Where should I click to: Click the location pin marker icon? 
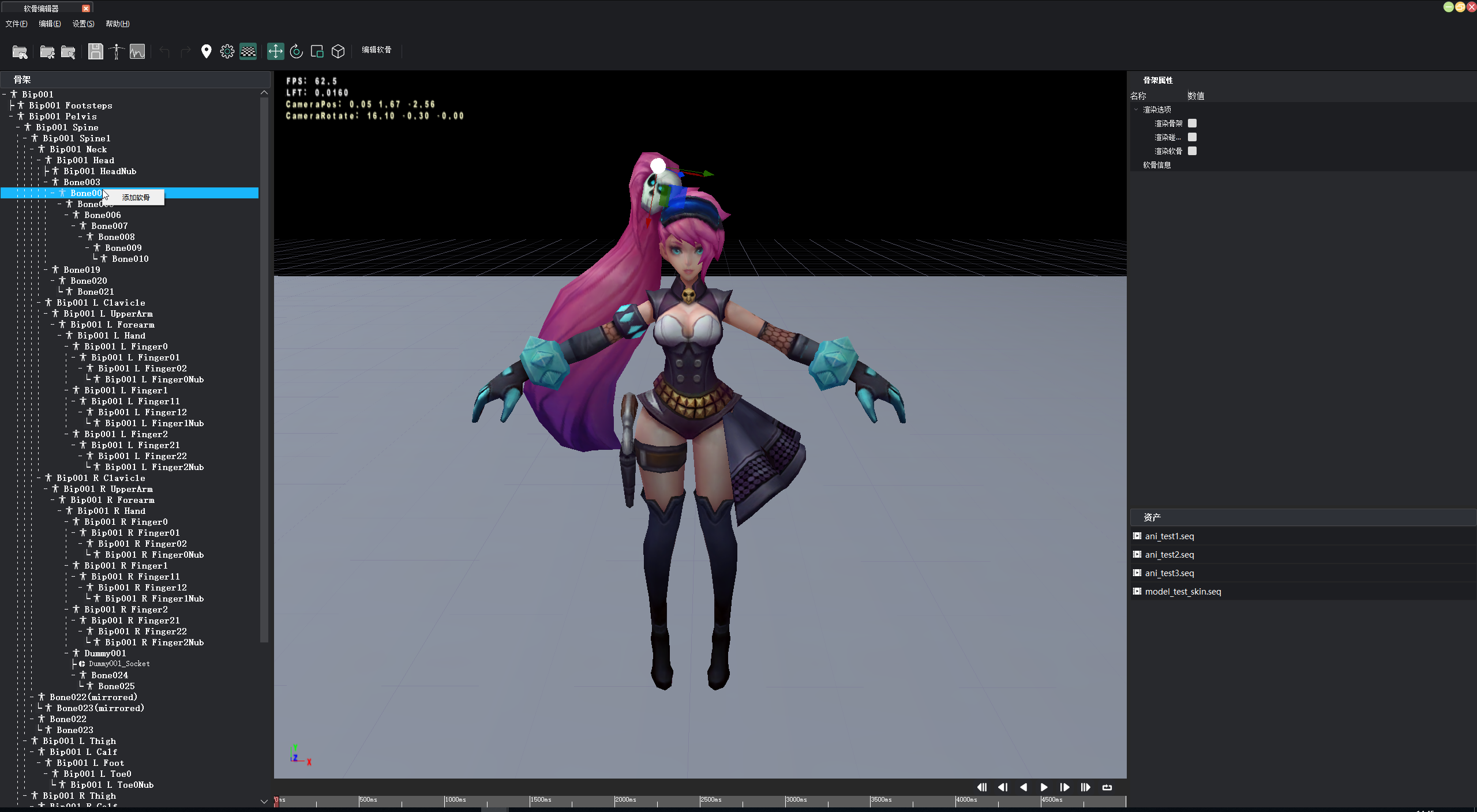[x=206, y=51]
